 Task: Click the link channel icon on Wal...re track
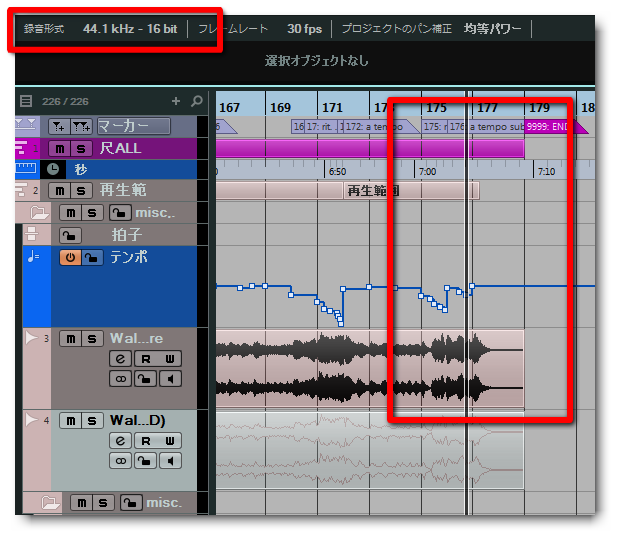(x=121, y=379)
